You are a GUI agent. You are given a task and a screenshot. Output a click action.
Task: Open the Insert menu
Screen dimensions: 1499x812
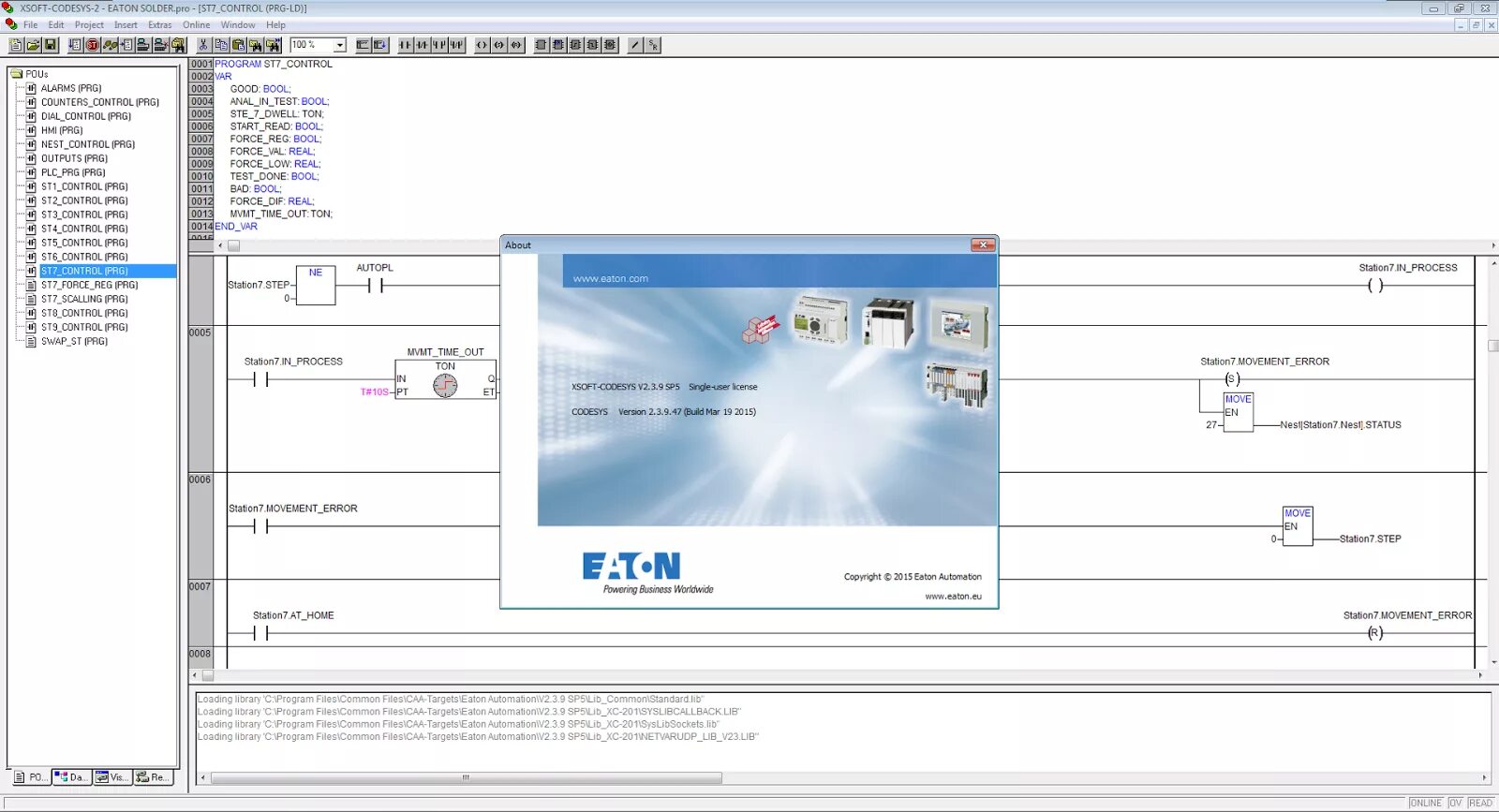pos(126,25)
